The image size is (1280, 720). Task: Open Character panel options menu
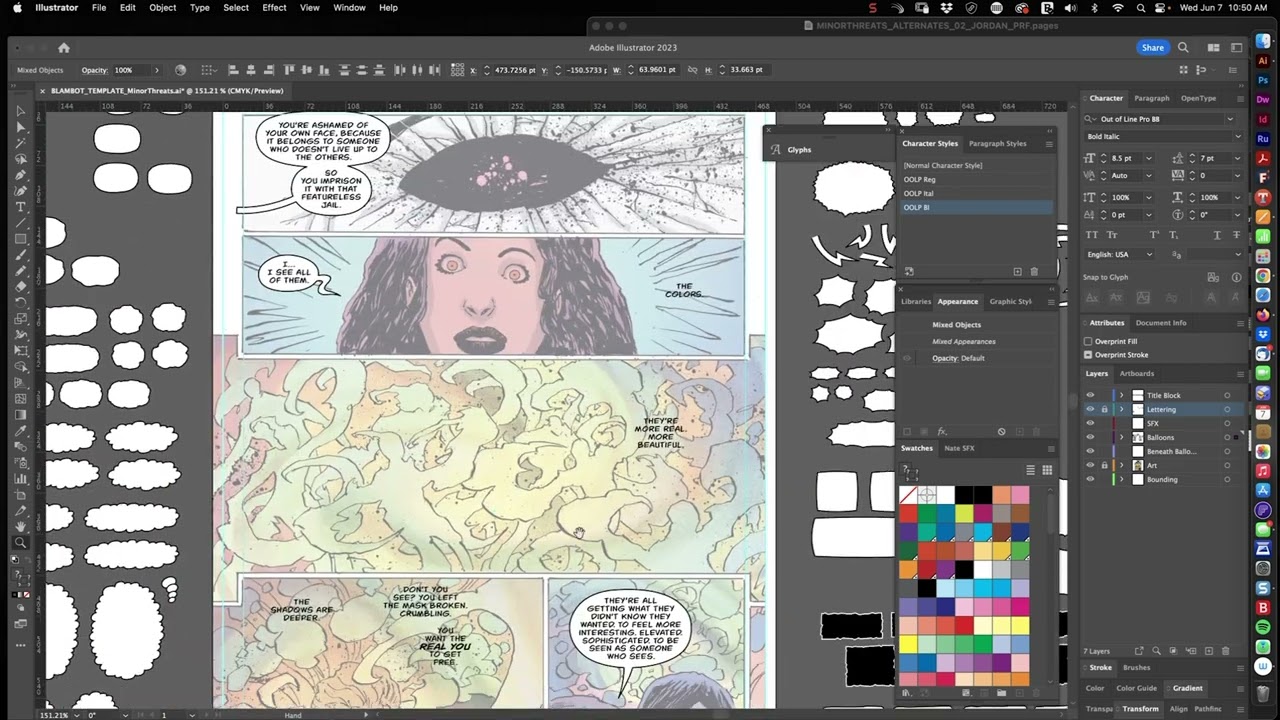1239,98
